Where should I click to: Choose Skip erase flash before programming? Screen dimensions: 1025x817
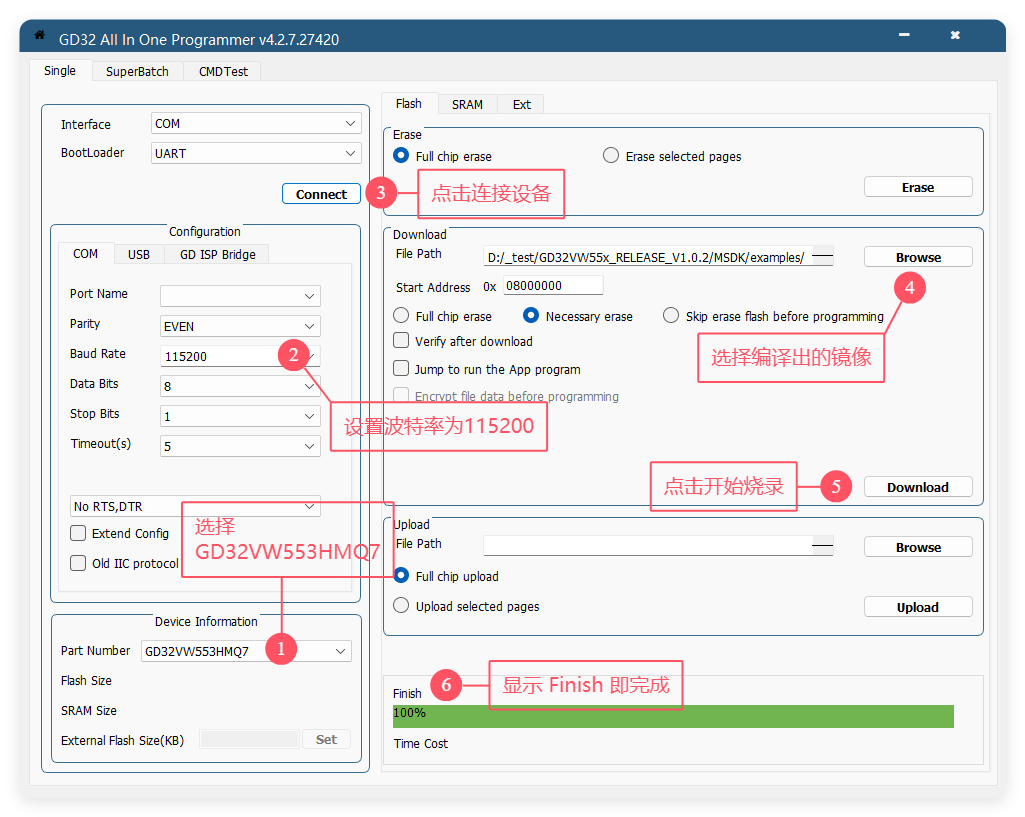(x=671, y=316)
